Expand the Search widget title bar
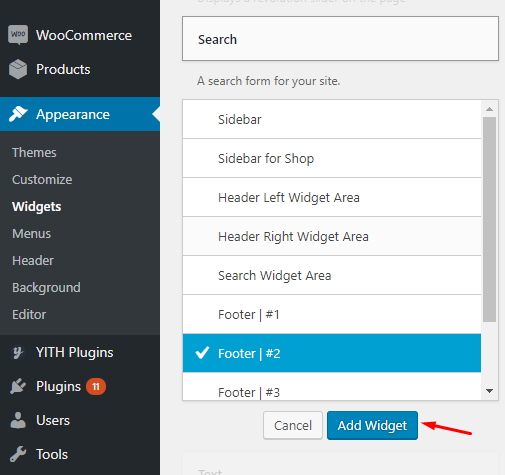This screenshot has height=475, width=505. click(340, 39)
